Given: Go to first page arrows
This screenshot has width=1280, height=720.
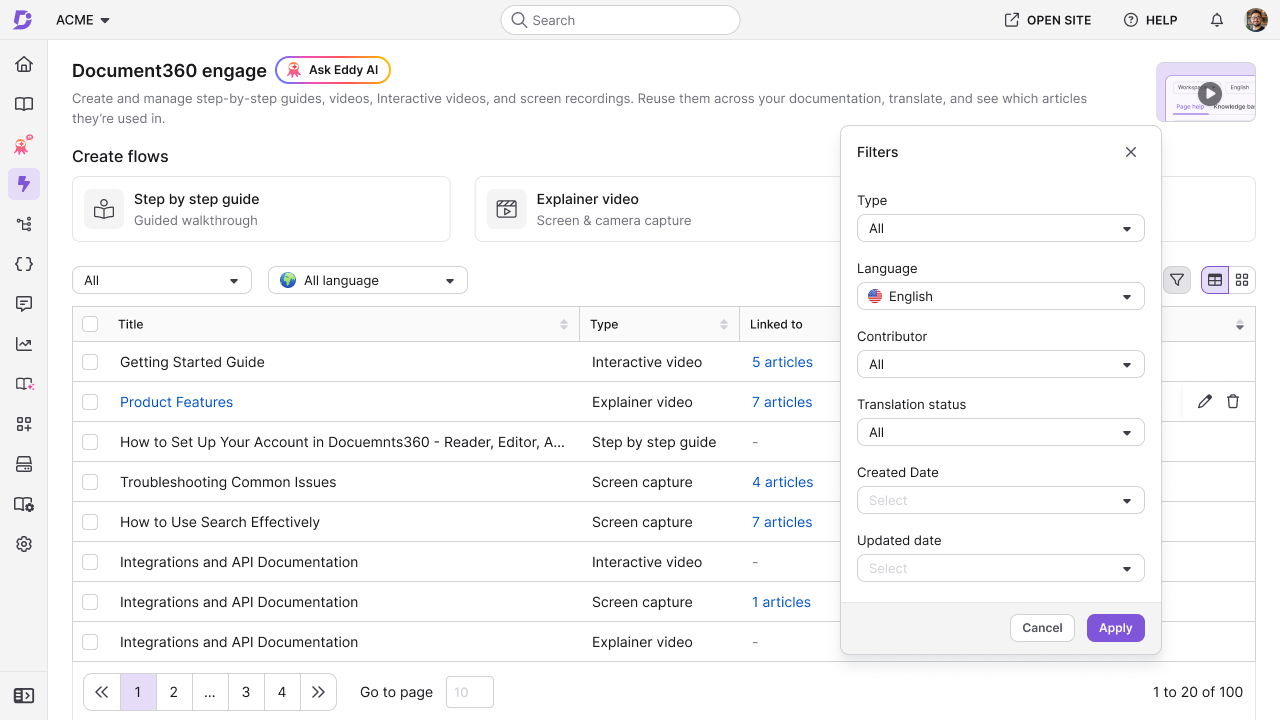Looking at the screenshot, I should (102, 692).
